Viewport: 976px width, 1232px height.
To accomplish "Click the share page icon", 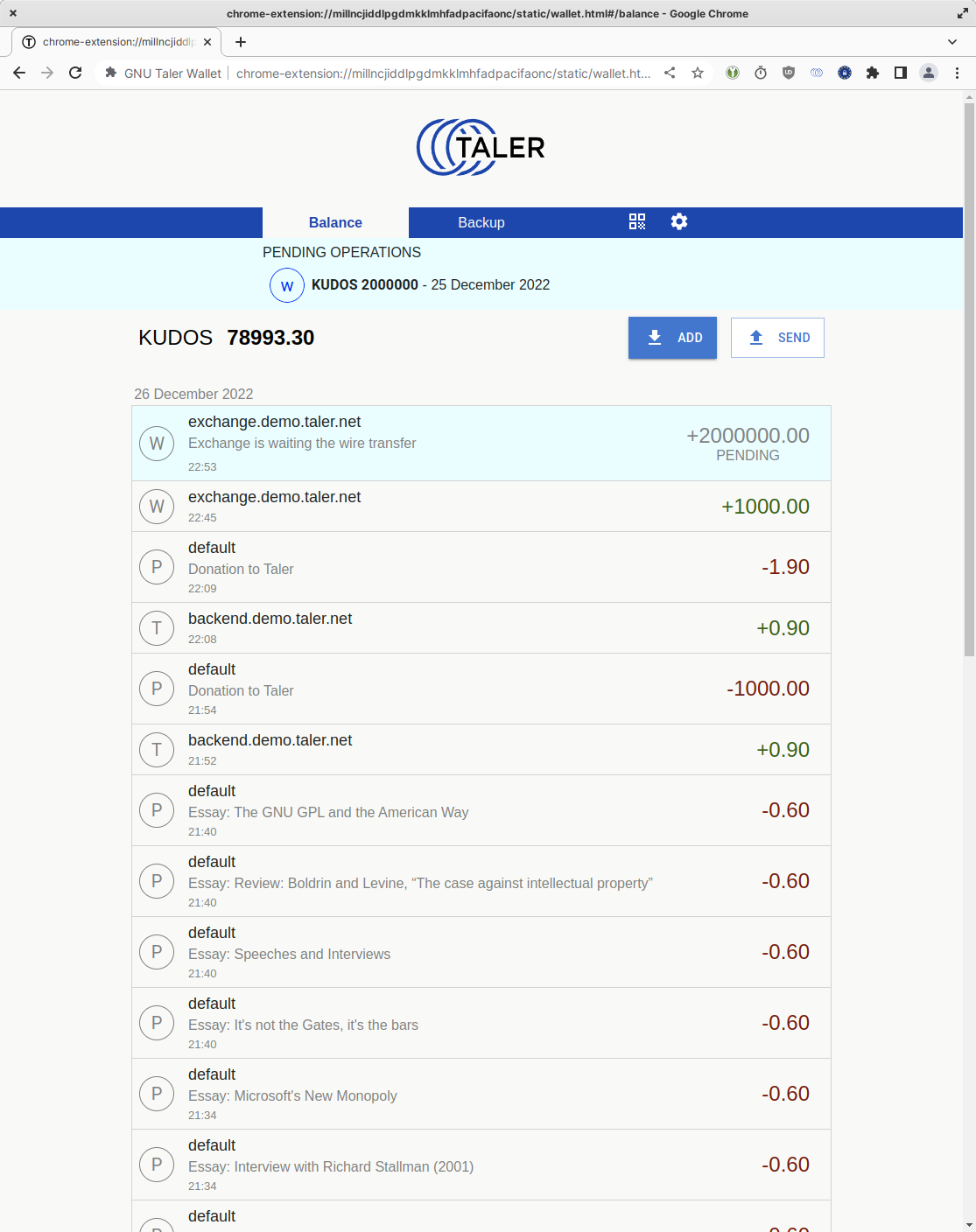I will click(x=670, y=73).
